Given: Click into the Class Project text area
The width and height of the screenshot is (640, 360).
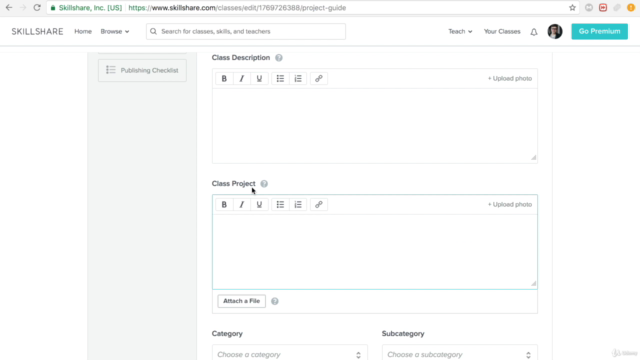Looking at the screenshot, I should point(375,251).
